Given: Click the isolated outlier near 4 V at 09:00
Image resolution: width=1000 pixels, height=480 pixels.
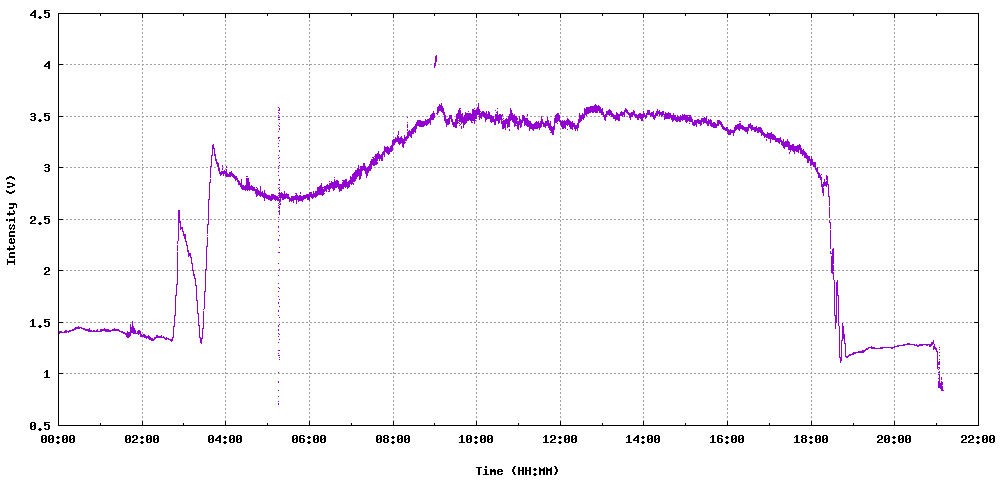Looking at the screenshot, I should point(436,61).
